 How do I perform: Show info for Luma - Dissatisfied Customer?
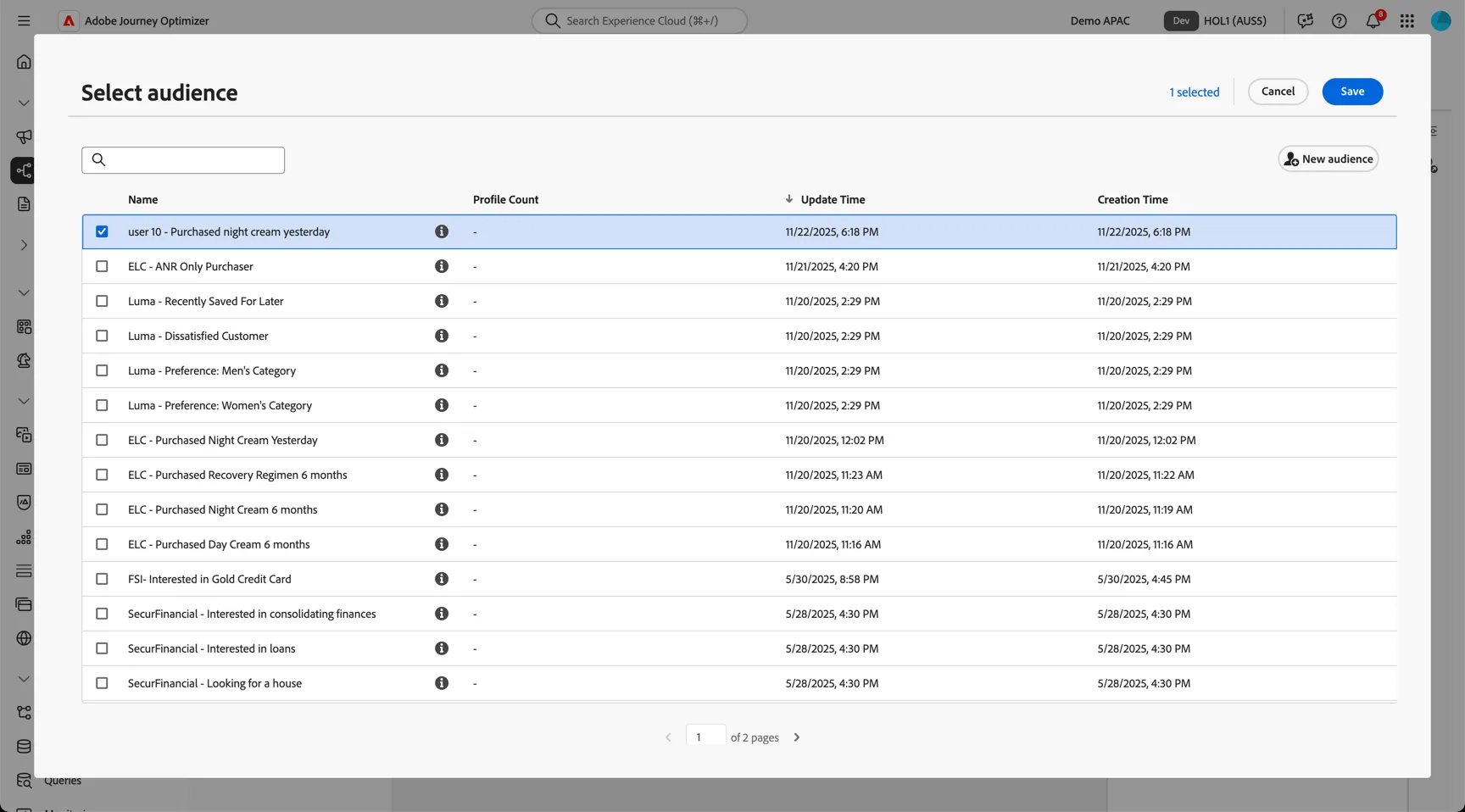coord(441,336)
